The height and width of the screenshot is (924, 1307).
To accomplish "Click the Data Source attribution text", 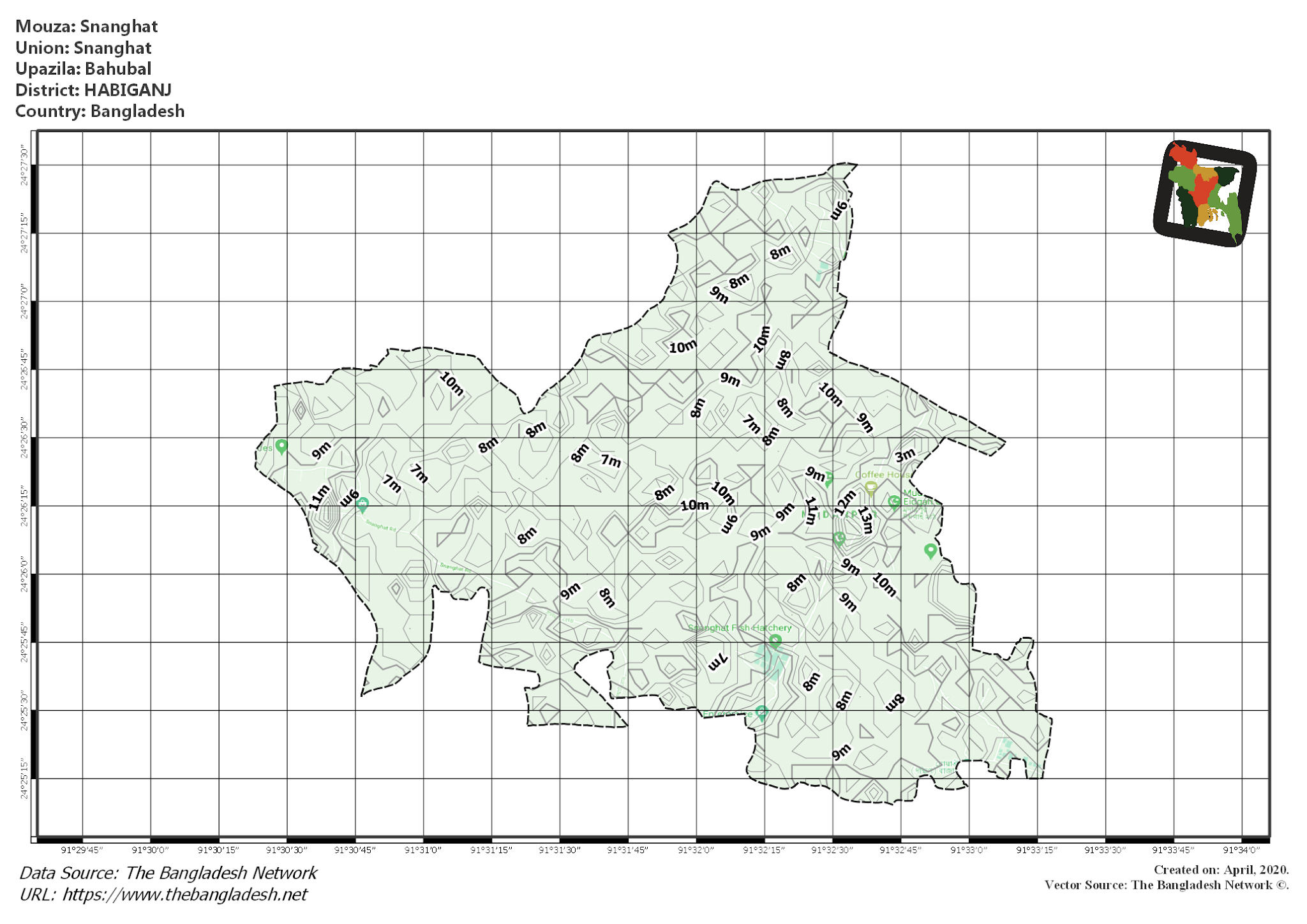I will coord(167,873).
